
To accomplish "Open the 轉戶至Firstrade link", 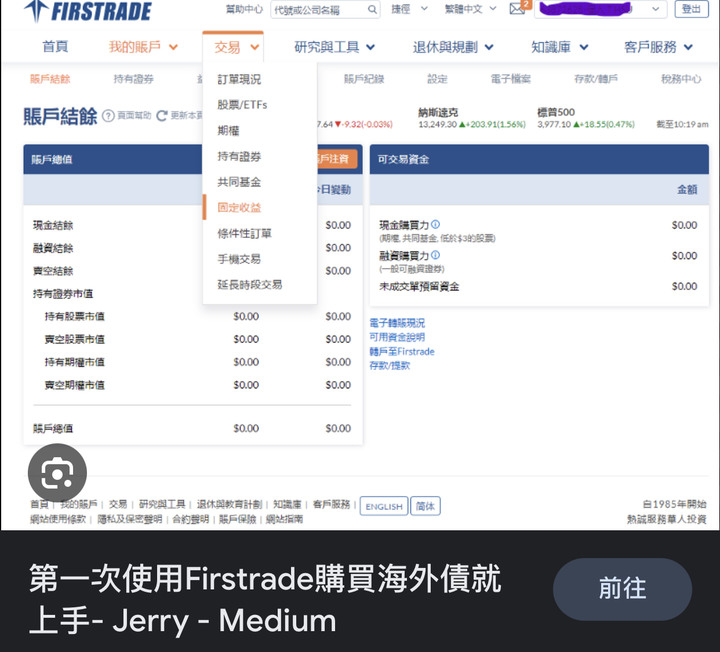I will 402,351.
